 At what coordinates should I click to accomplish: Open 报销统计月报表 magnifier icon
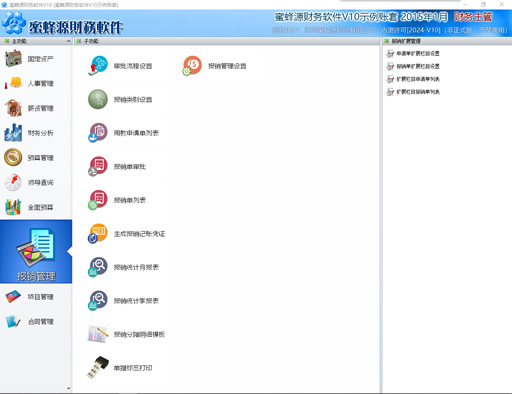[x=98, y=267]
